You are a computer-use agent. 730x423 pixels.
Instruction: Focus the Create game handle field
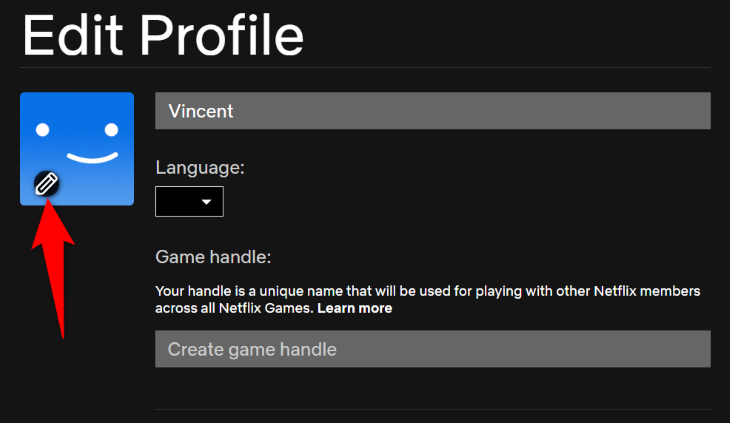tap(432, 349)
